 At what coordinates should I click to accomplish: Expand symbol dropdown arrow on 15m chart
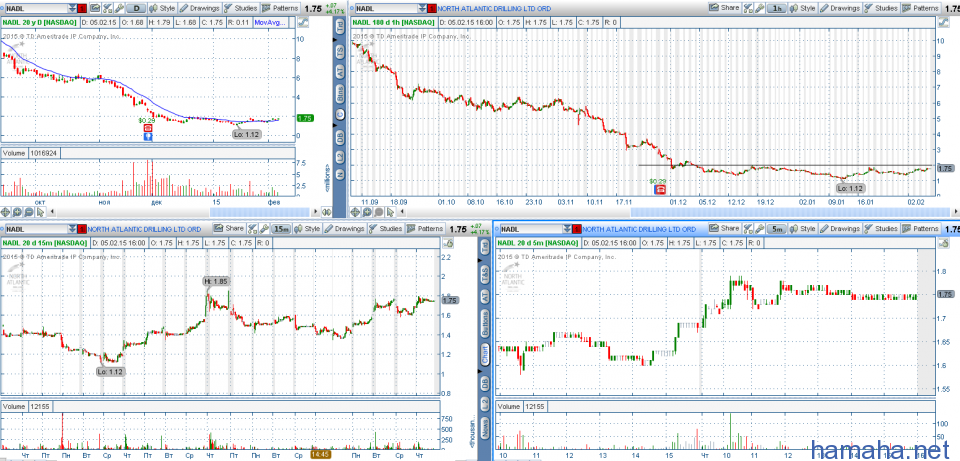72,229
